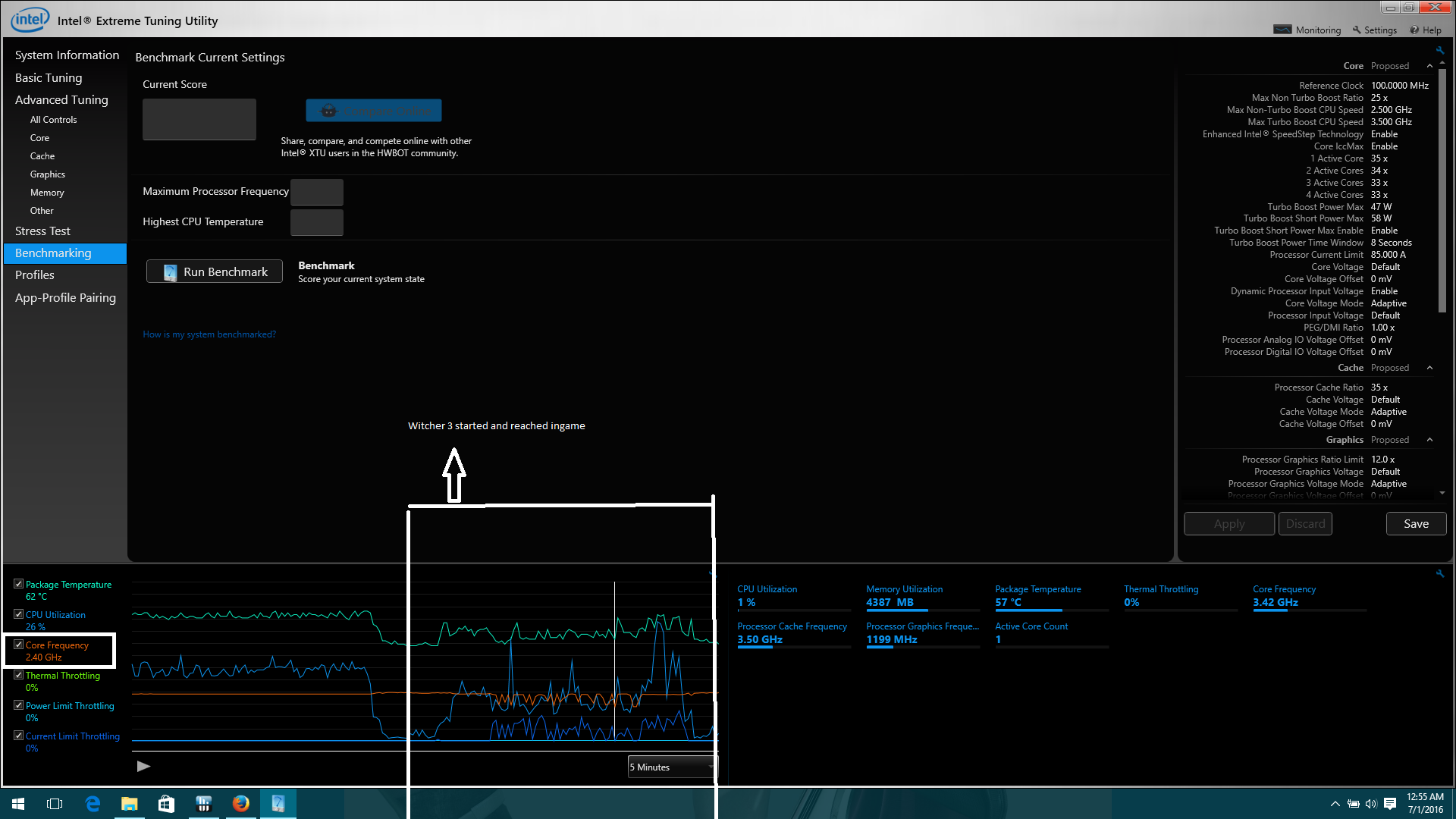Click the wrench icon above proposed settings
Viewport: 1456px width, 819px height.
pyautogui.click(x=1439, y=51)
